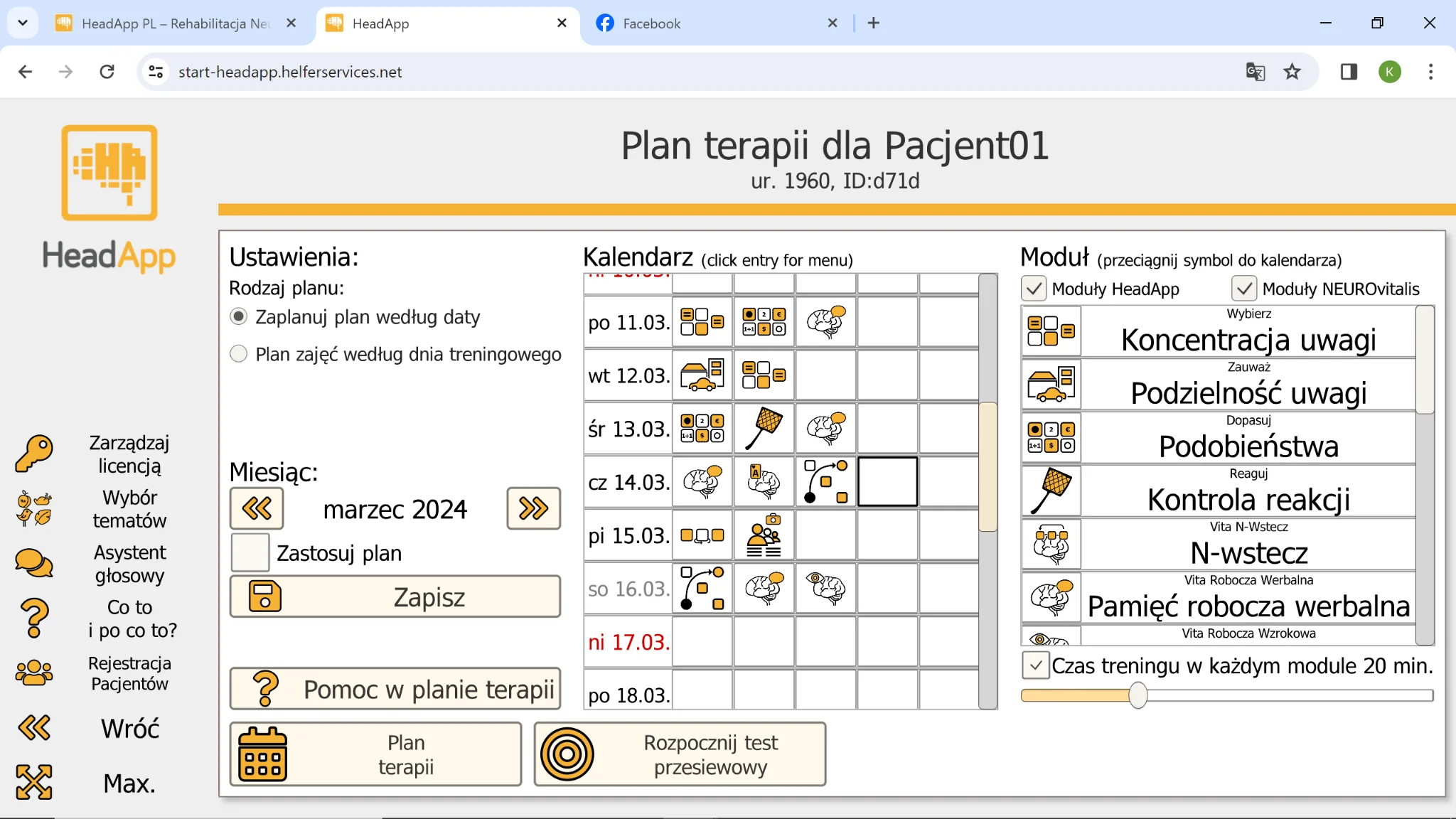Open Chrome profile K avatar
1456x819 pixels.
1389,72
